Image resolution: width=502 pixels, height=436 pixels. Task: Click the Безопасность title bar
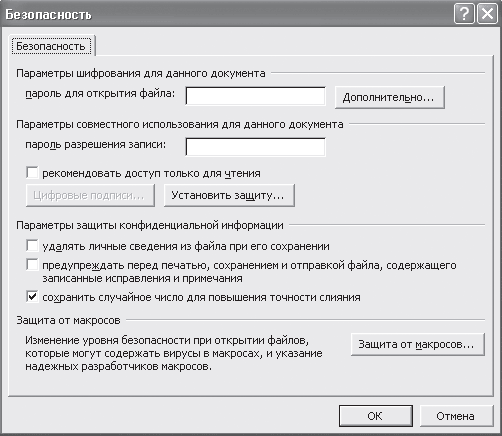click(227, 14)
